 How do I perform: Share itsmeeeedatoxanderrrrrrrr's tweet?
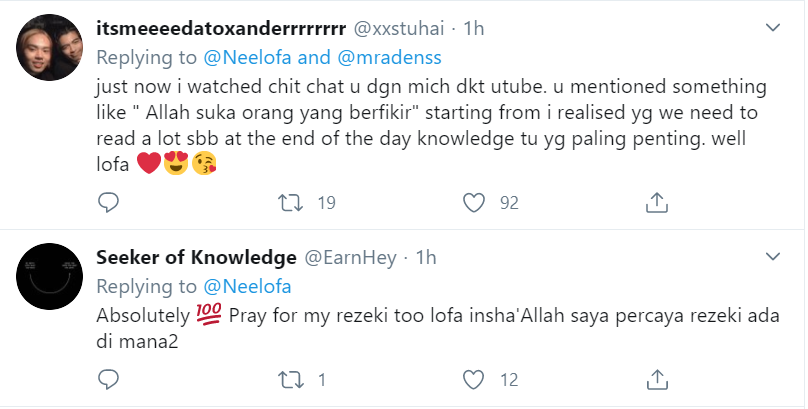click(x=656, y=203)
